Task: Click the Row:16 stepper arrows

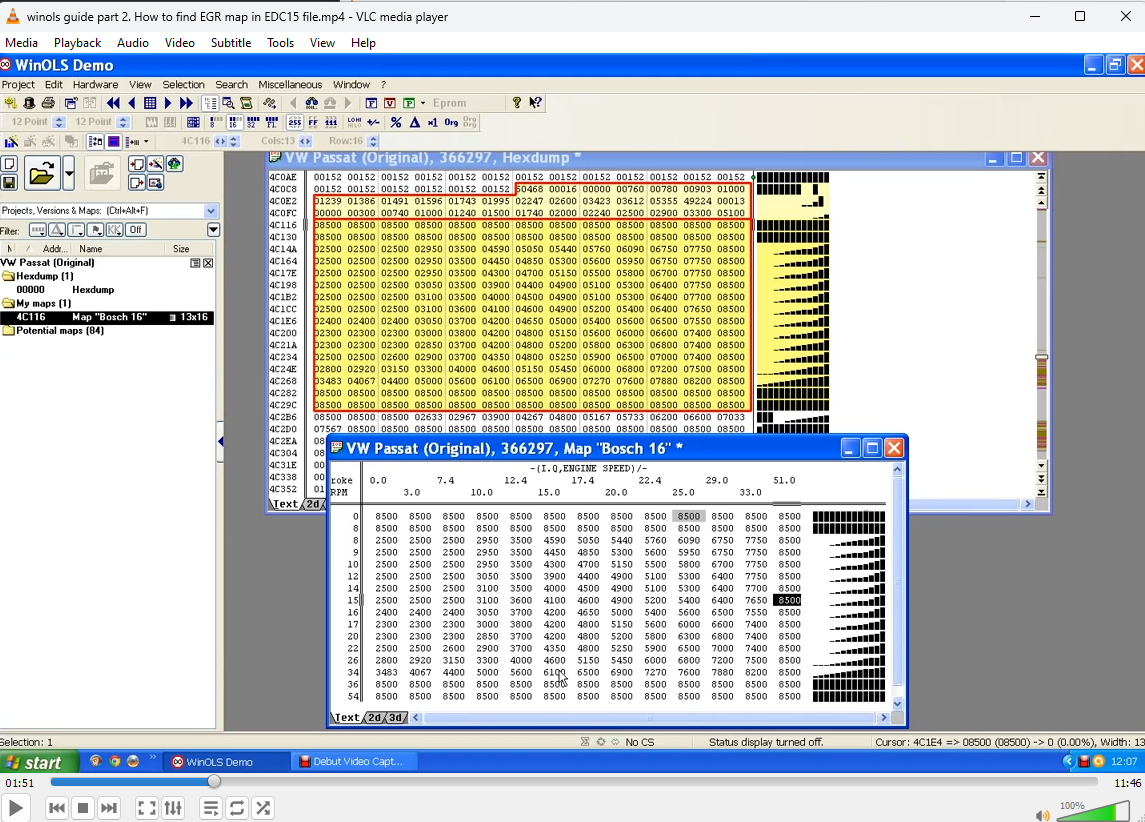Action: click(373, 141)
